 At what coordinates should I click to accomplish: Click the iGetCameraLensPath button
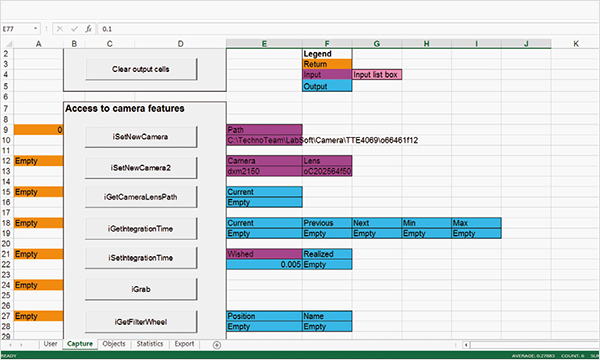point(140,197)
